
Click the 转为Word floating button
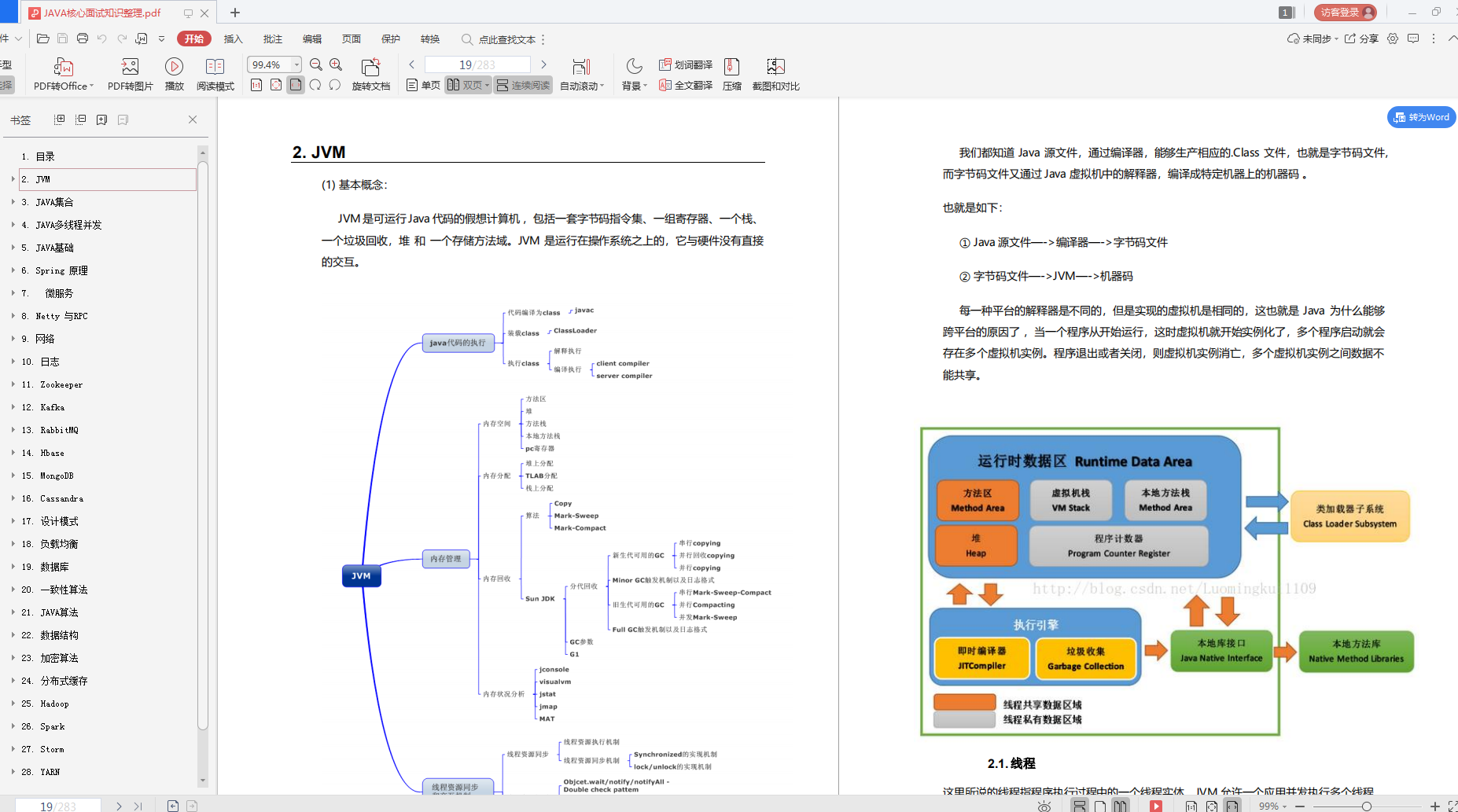(1421, 117)
